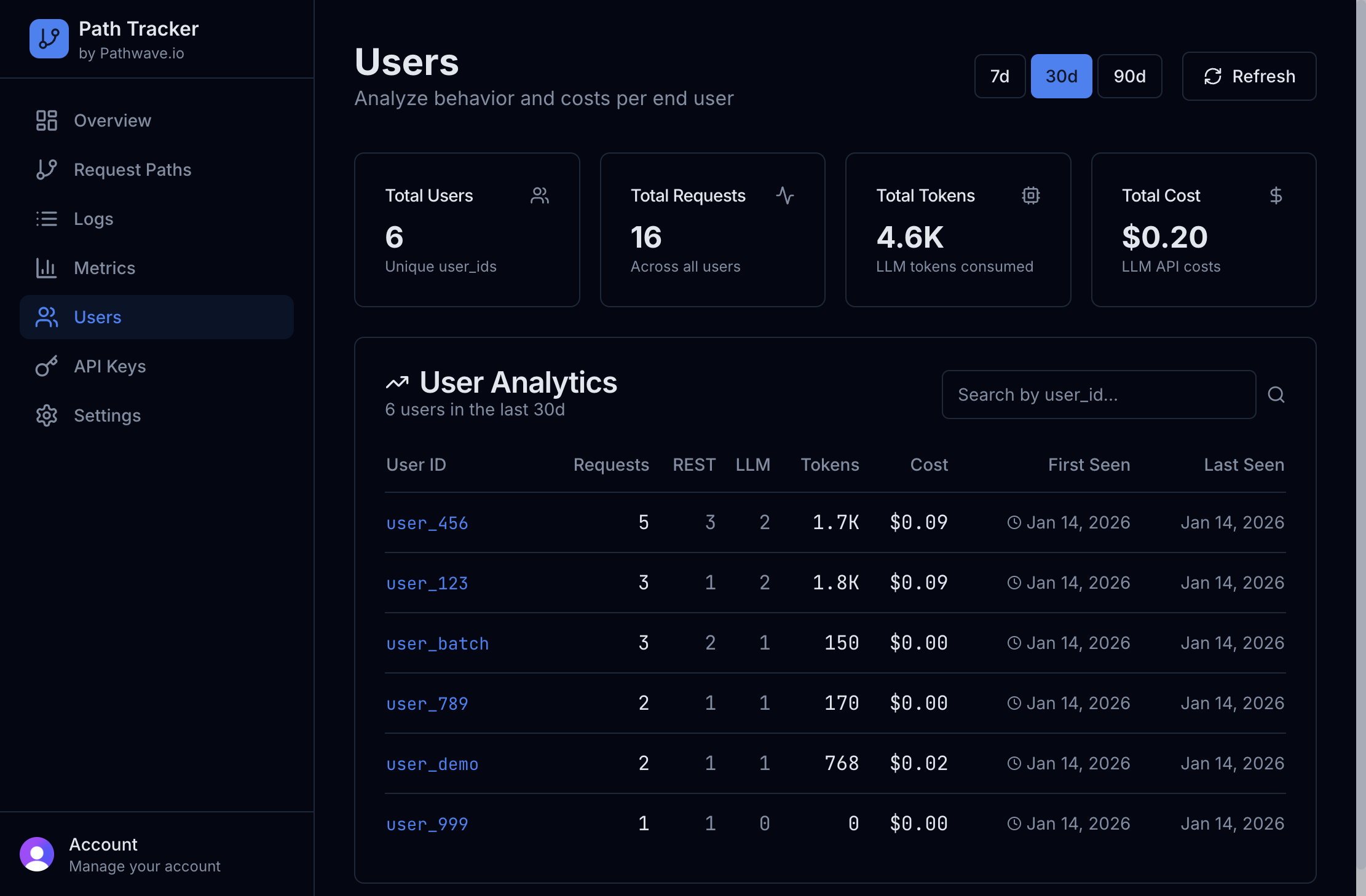
Task: Click the Total Cost dollar icon
Action: pos(1276,195)
